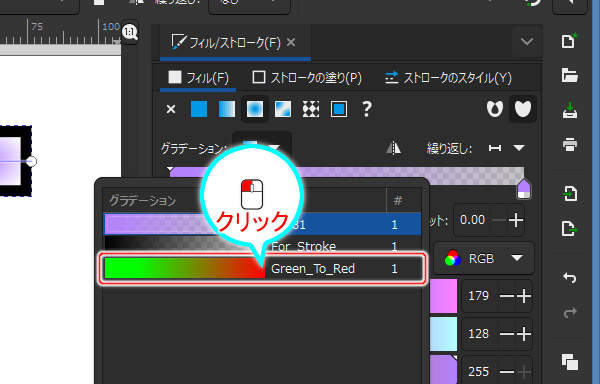600x384 pixels.
Task: Increase the 179 value with plus
Action: click(x=524, y=296)
